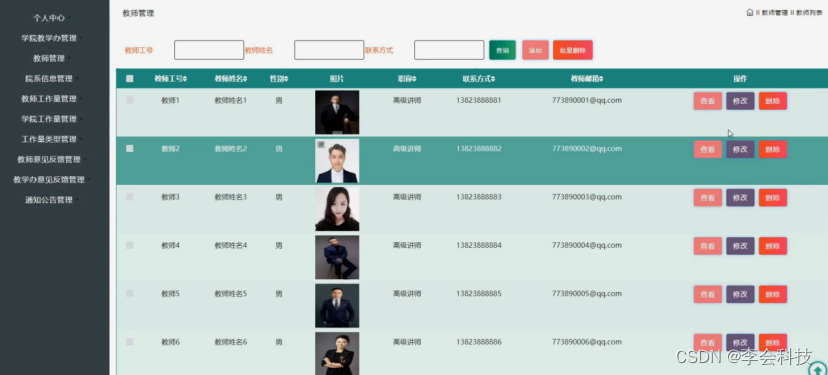Click small icon on 教师2 photo corner

click(x=321, y=144)
